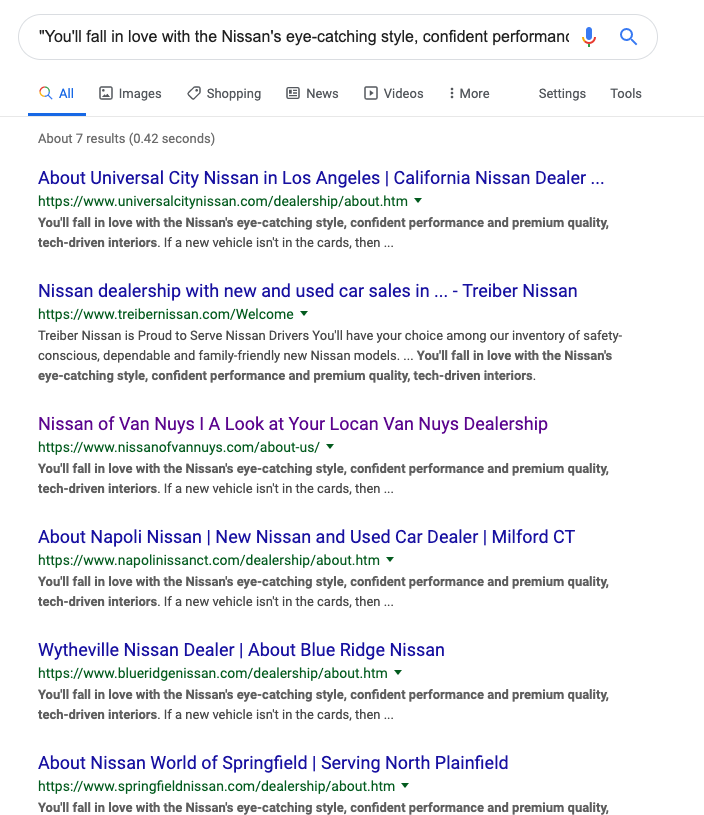This screenshot has height=815, width=704.
Task: Expand dropdown arrow beside treibernissan.com URL
Action: (x=304, y=314)
